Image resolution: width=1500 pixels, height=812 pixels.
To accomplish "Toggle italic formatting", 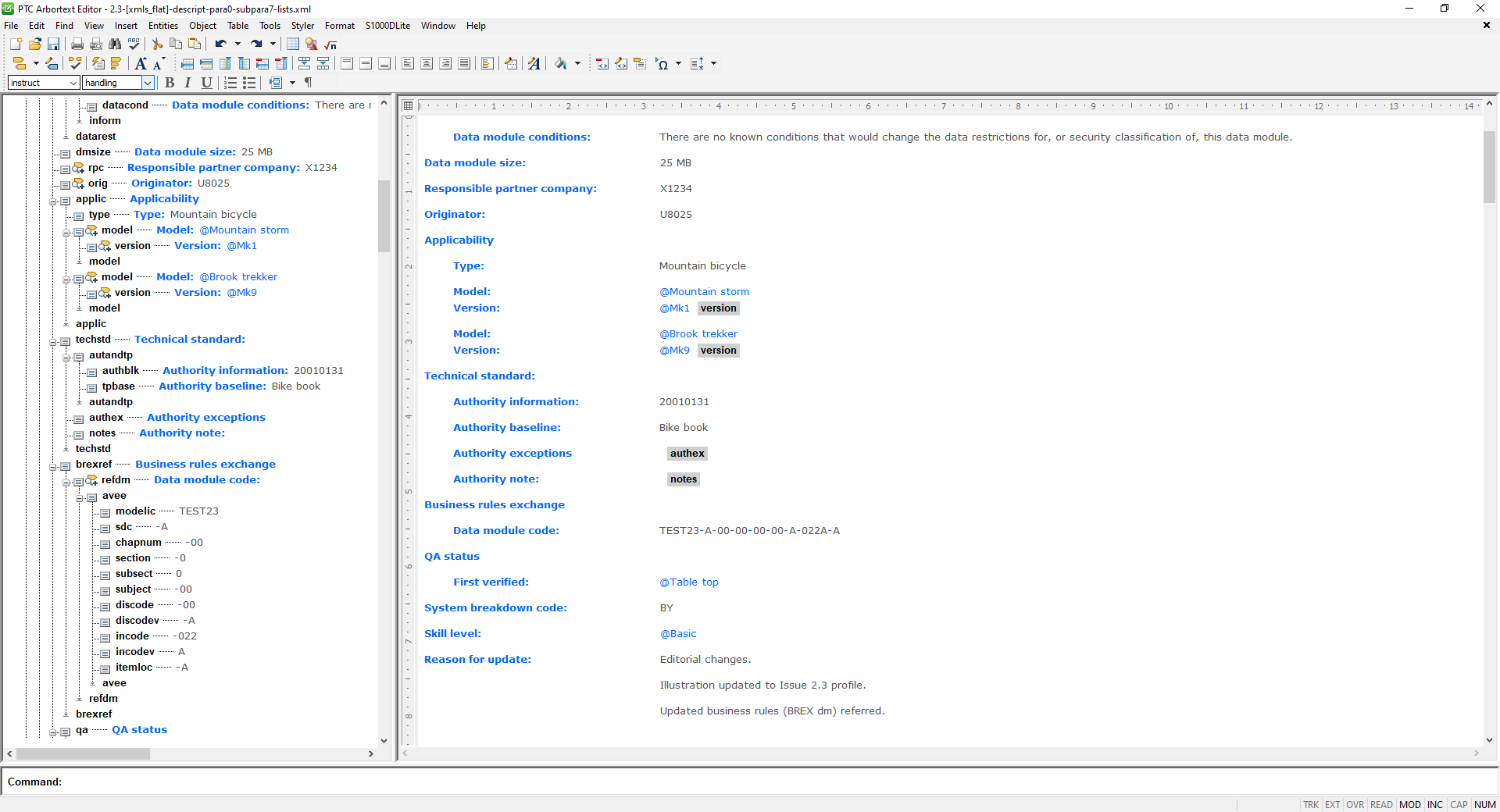I will (x=187, y=83).
